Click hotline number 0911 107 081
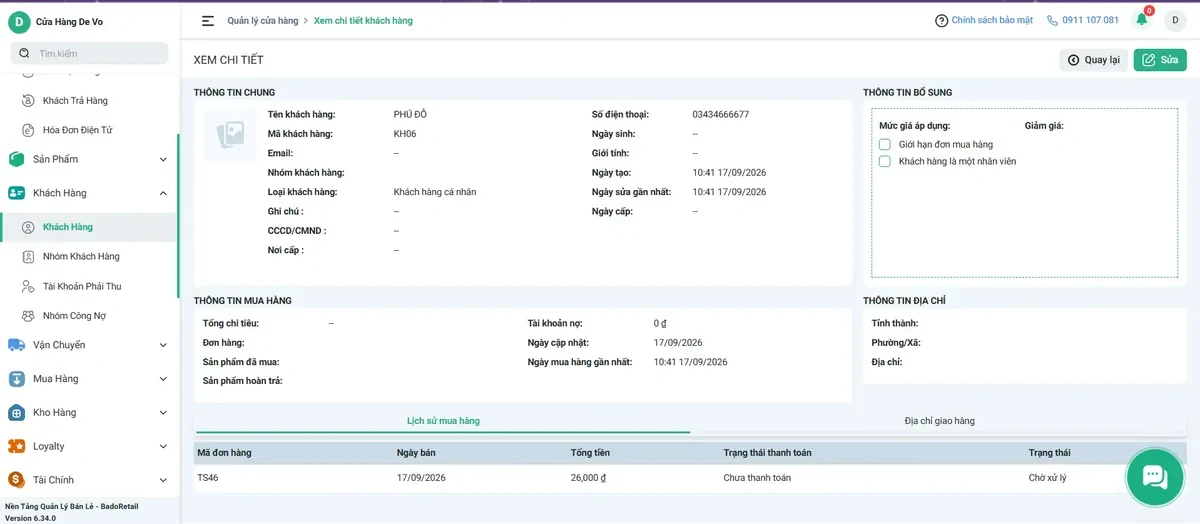1200x524 pixels. tap(1090, 20)
